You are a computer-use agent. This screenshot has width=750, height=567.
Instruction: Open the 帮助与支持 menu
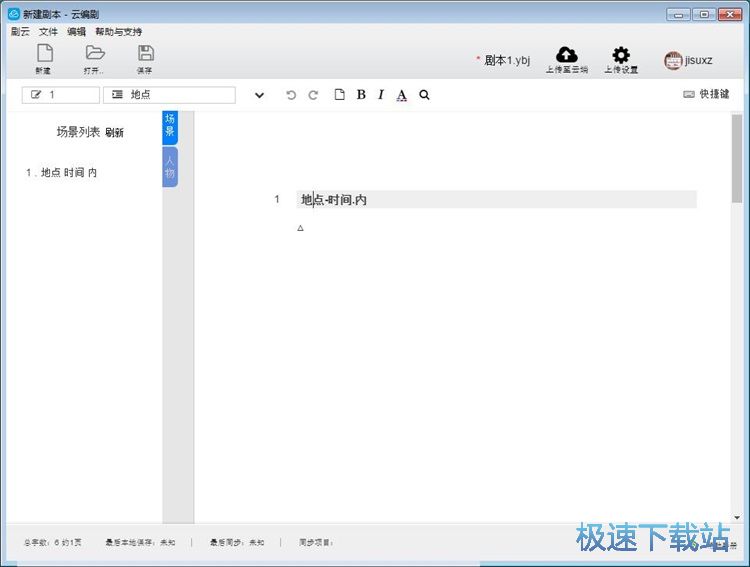[119, 32]
